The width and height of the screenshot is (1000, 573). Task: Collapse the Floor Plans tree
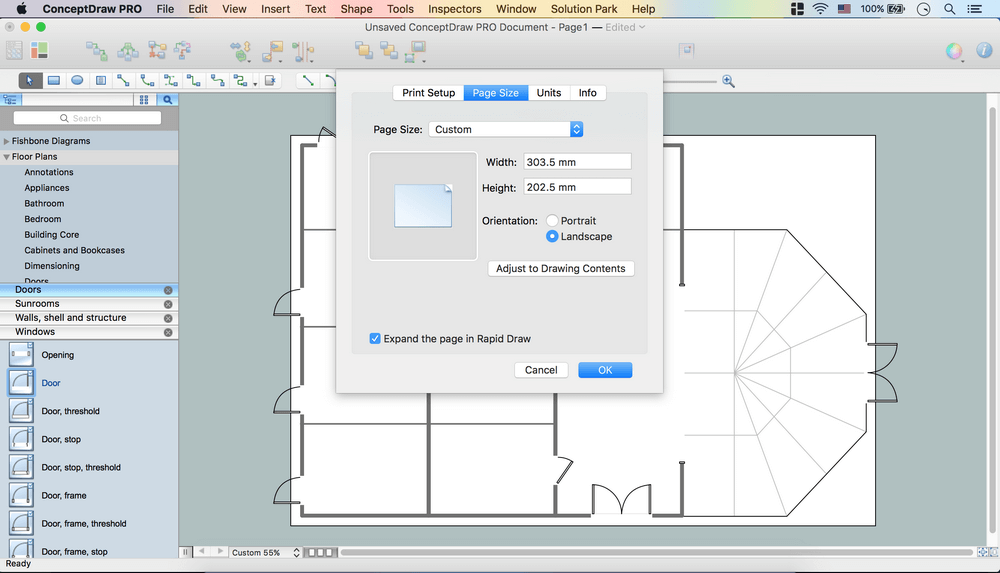tap(7, 157)
